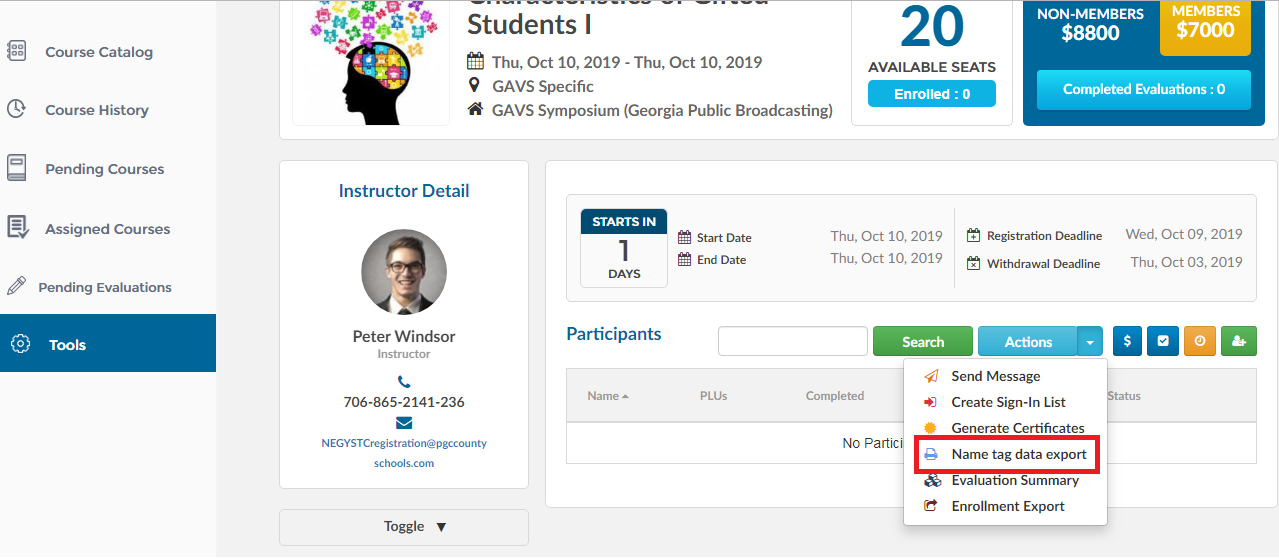1279x558 pixels.
Task: Expand the Toggle panel button
Action: 404,527
